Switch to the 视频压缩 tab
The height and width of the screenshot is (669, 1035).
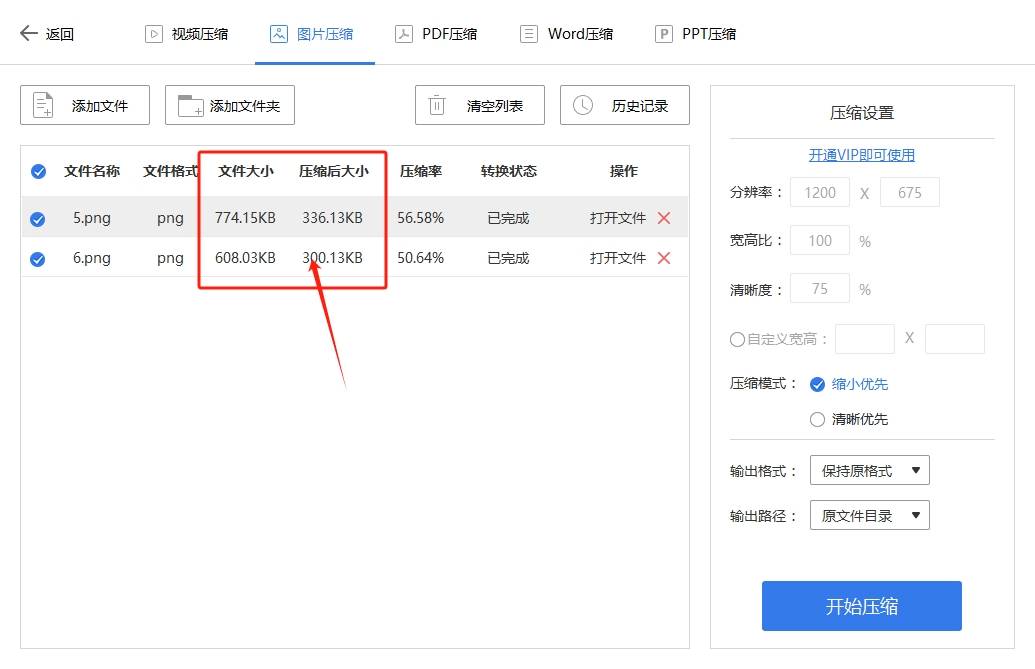click(x=188, y=32)
